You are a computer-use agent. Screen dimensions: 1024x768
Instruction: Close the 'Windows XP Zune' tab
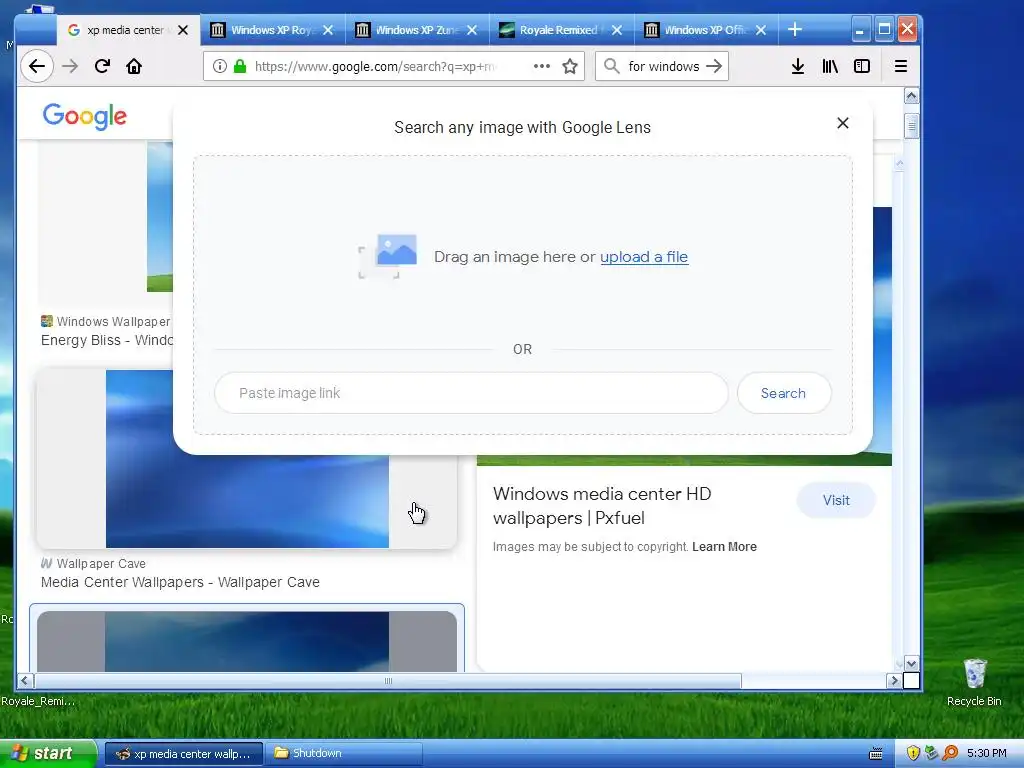tap(472, 30)
